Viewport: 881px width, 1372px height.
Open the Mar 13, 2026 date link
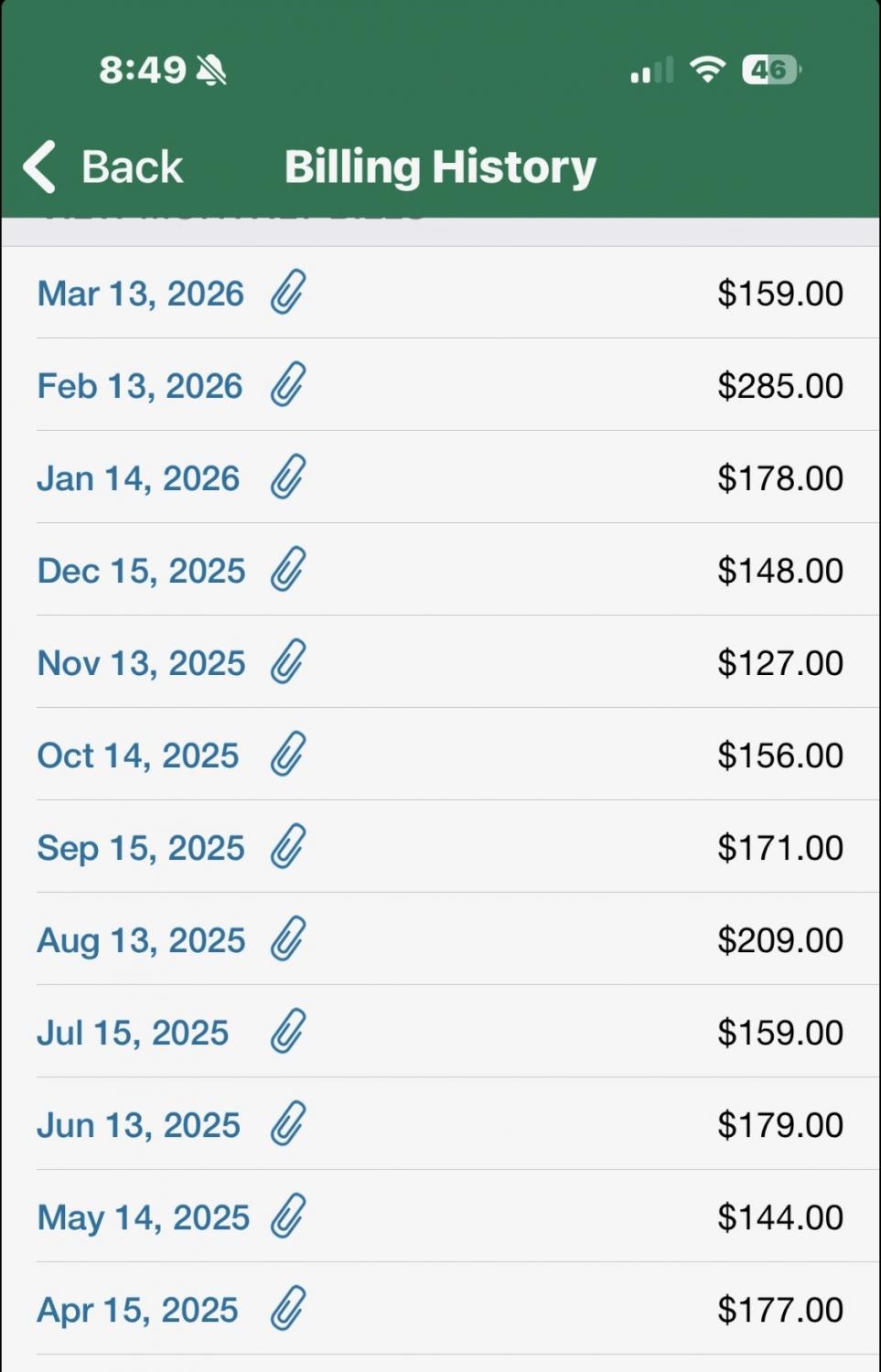(x=140, y=294)
